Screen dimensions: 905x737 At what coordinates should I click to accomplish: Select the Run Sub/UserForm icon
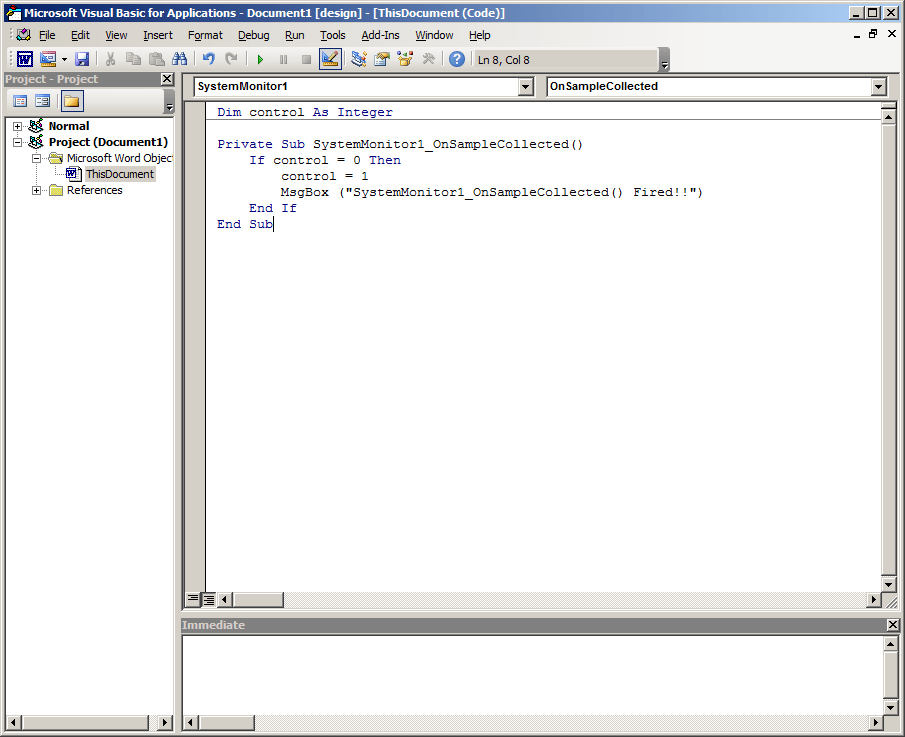260,58
